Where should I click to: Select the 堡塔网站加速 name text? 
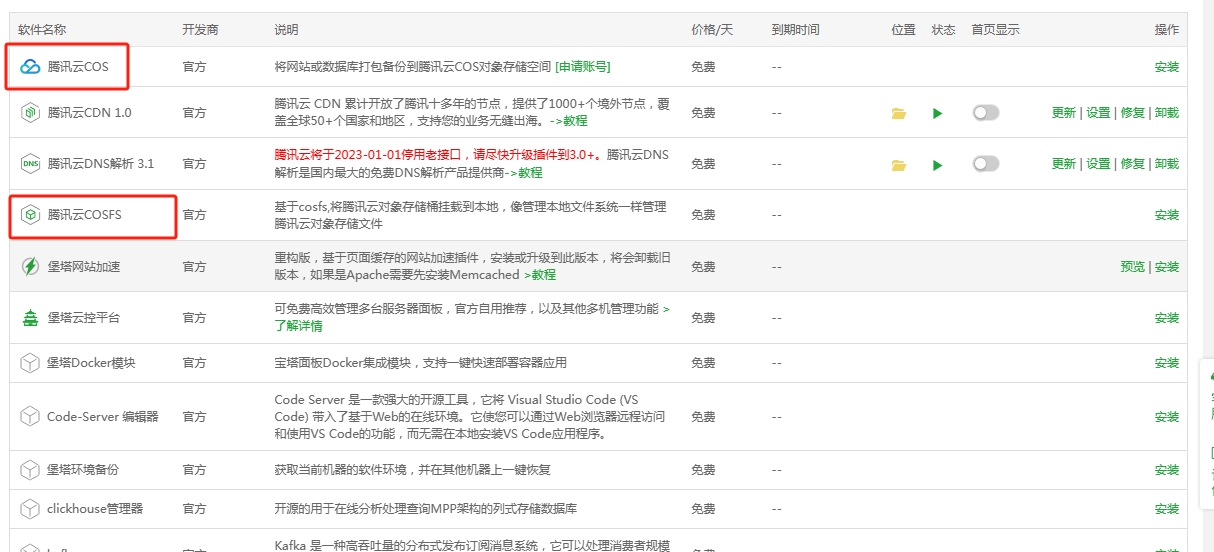[84, 267]
